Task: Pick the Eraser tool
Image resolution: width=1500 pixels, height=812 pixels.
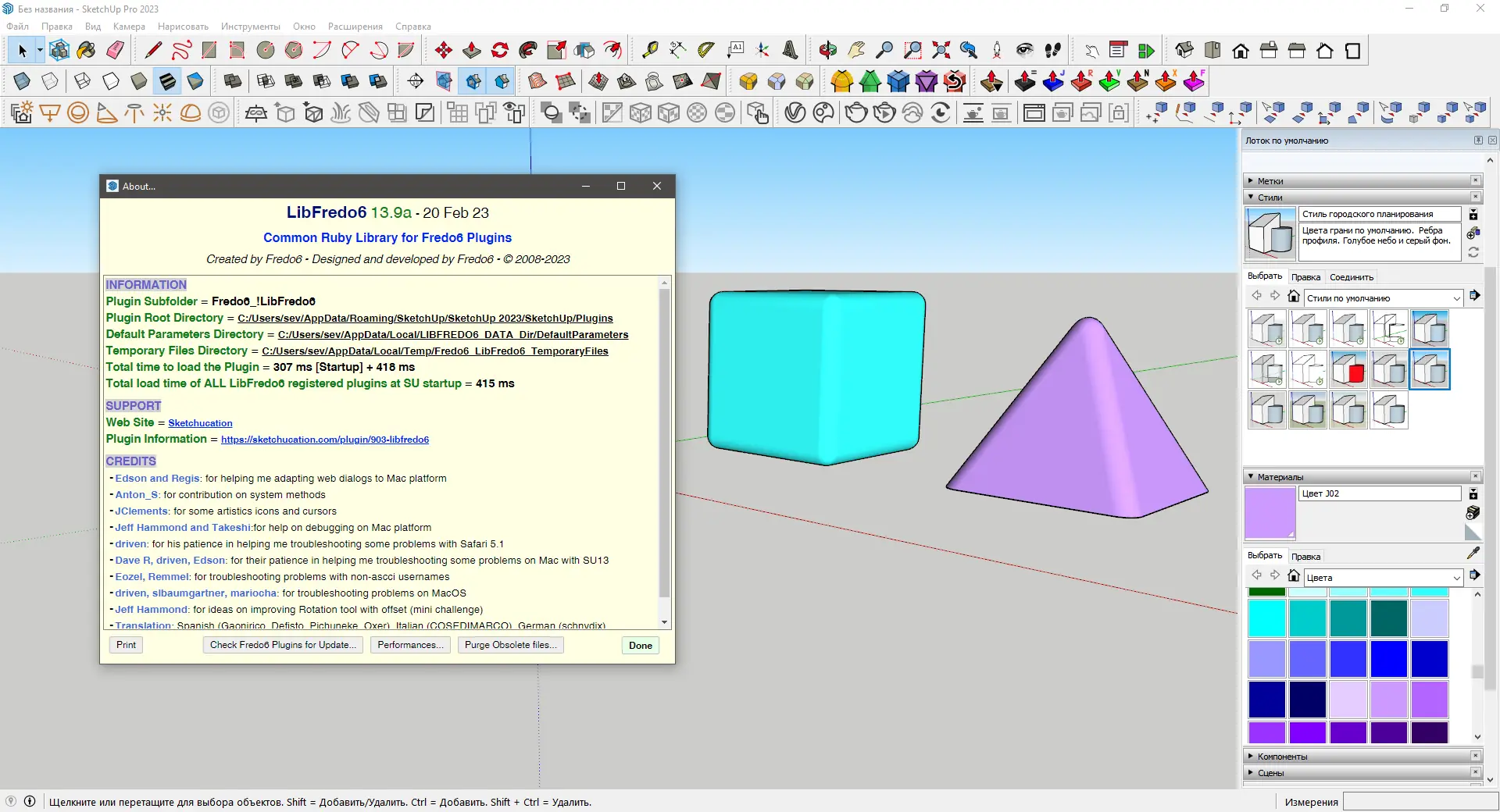Action: (115, 51)
